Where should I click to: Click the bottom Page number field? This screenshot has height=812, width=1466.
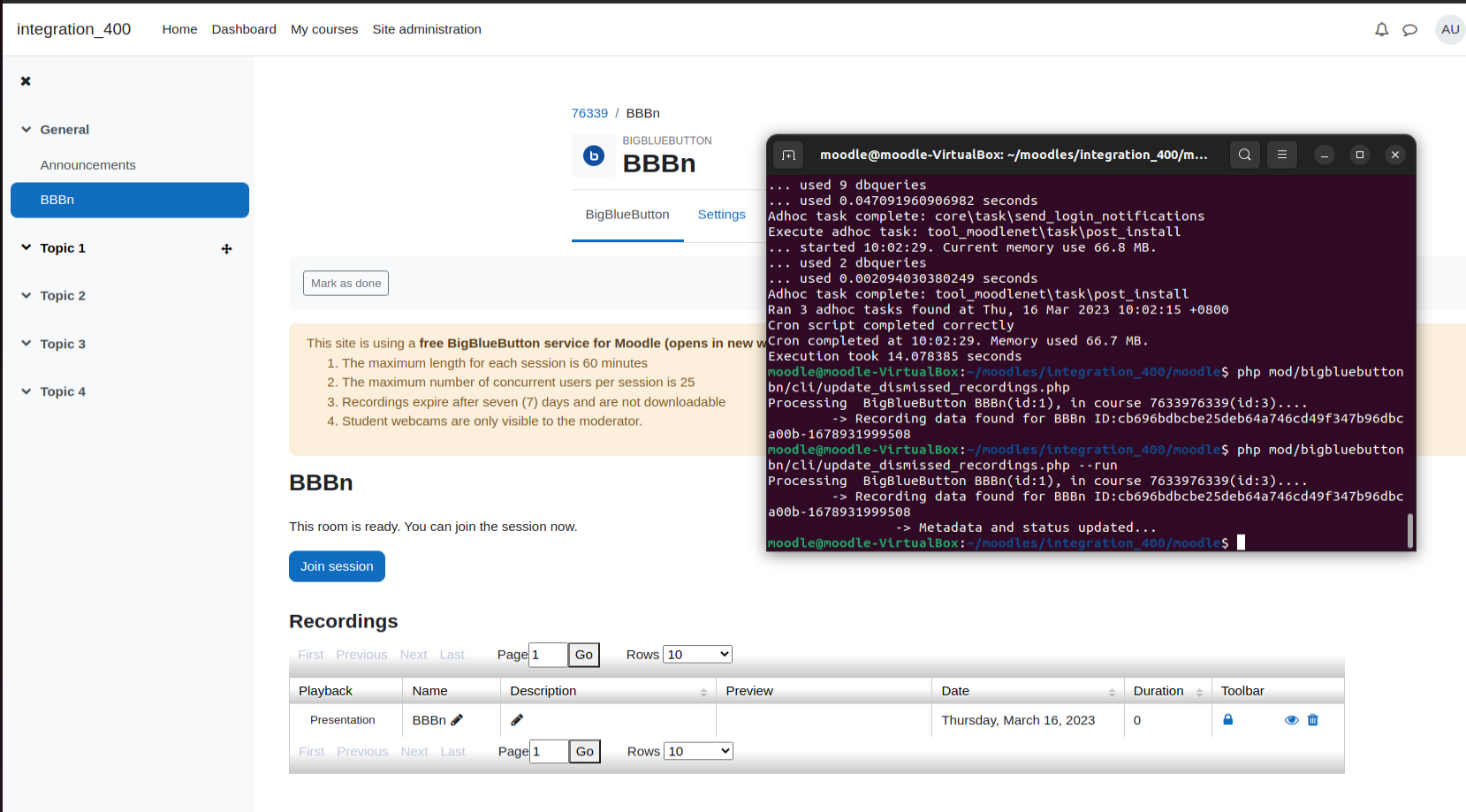pos(549,751)
